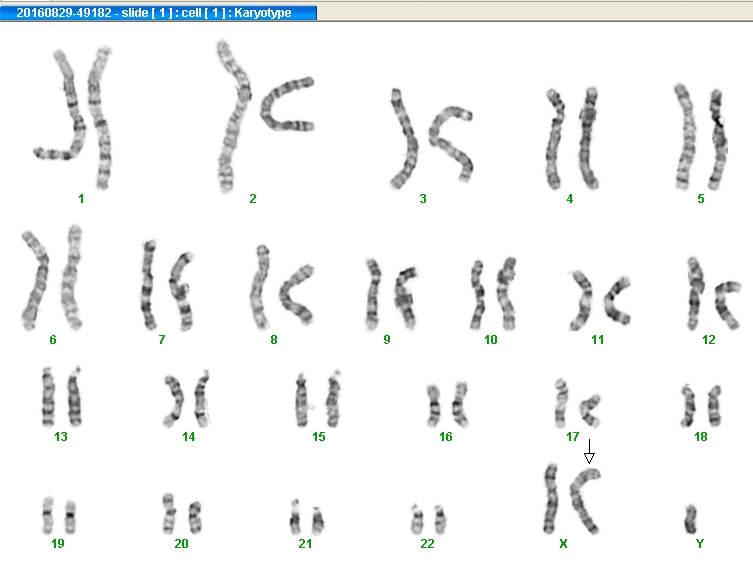Select the chromosome 12 pair

(714, 293)
